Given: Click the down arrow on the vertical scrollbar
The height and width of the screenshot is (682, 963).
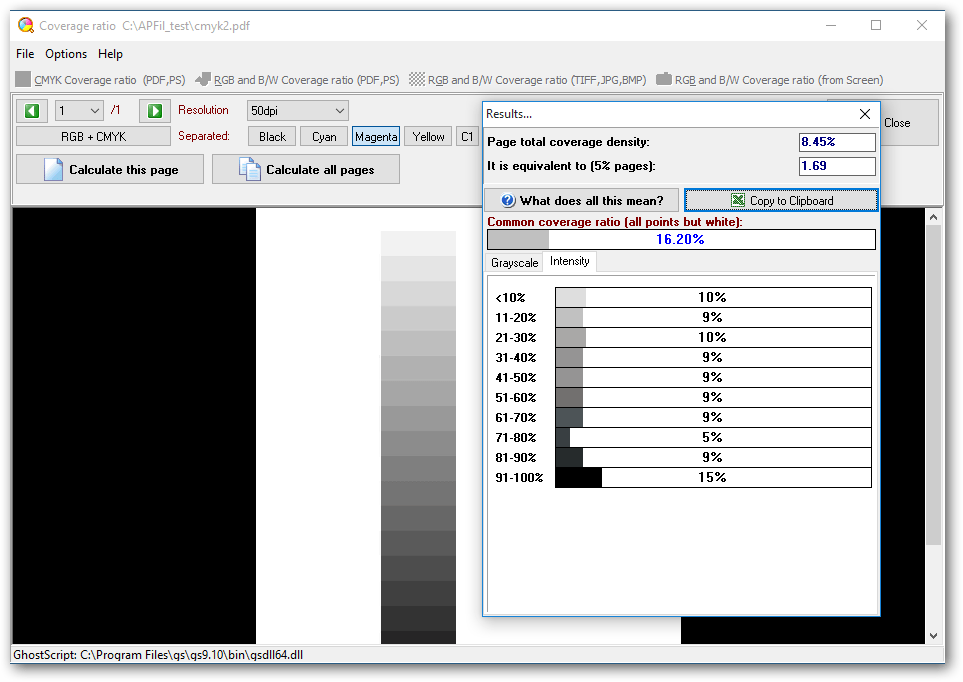Looking at the screenshot, I should coord(933,635).
